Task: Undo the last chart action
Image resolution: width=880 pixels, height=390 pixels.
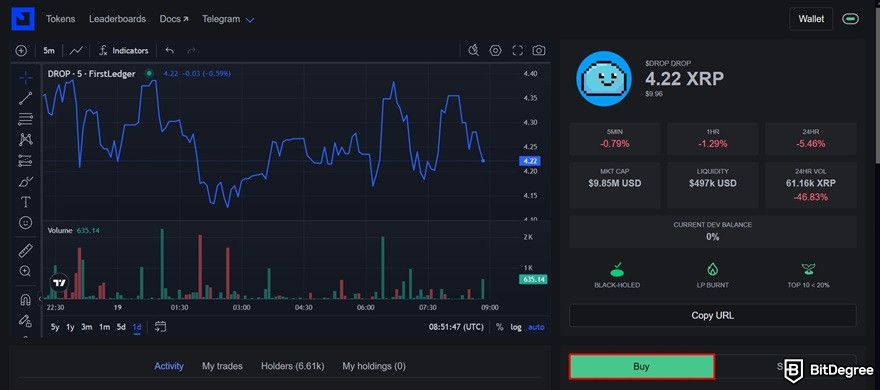Action: pyautogui.click(x=169, y=51)
